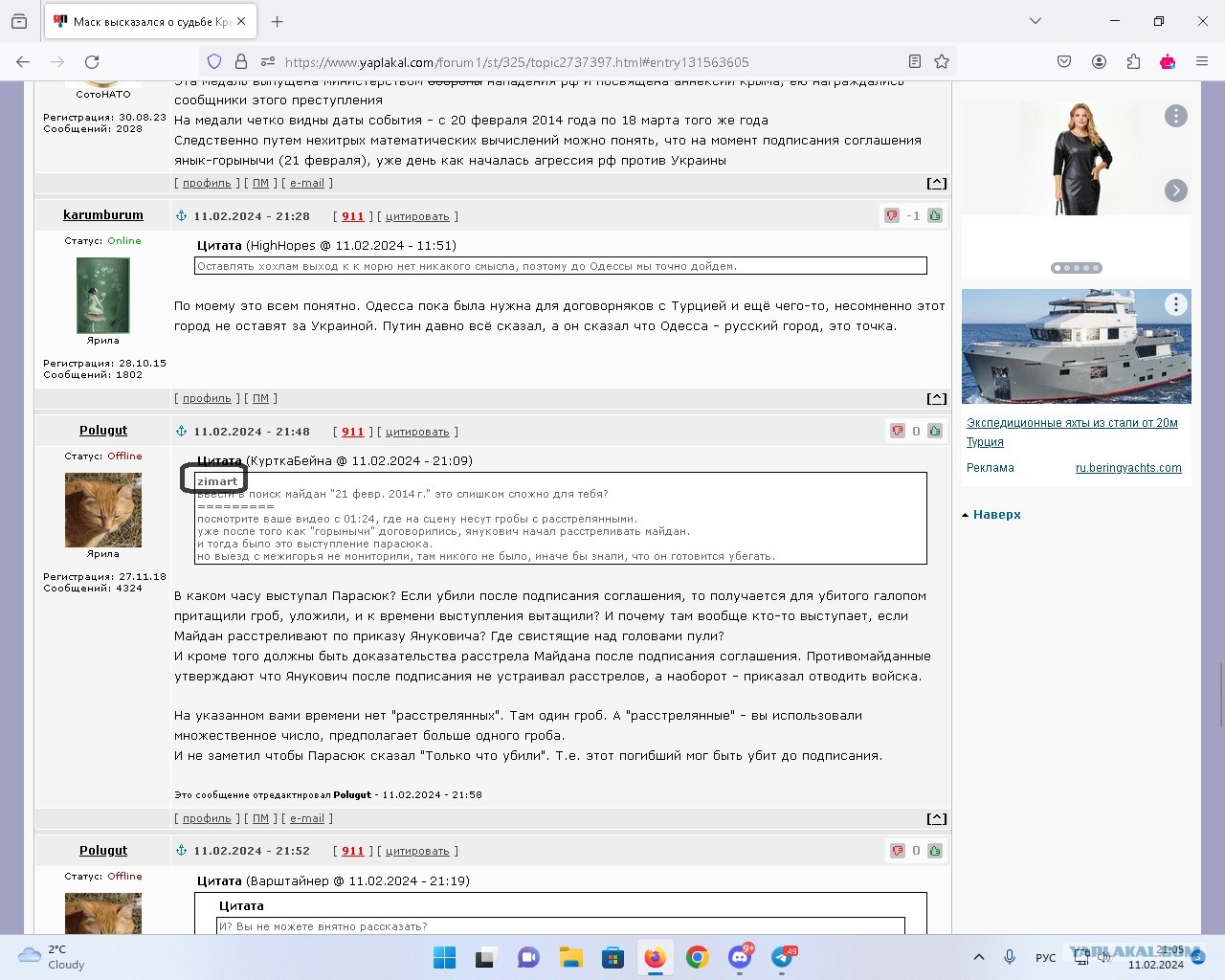Open Polugut's user profile link
Image resolution: width=1225 pixels, height=980 pixels.
(x=207, y=818)
